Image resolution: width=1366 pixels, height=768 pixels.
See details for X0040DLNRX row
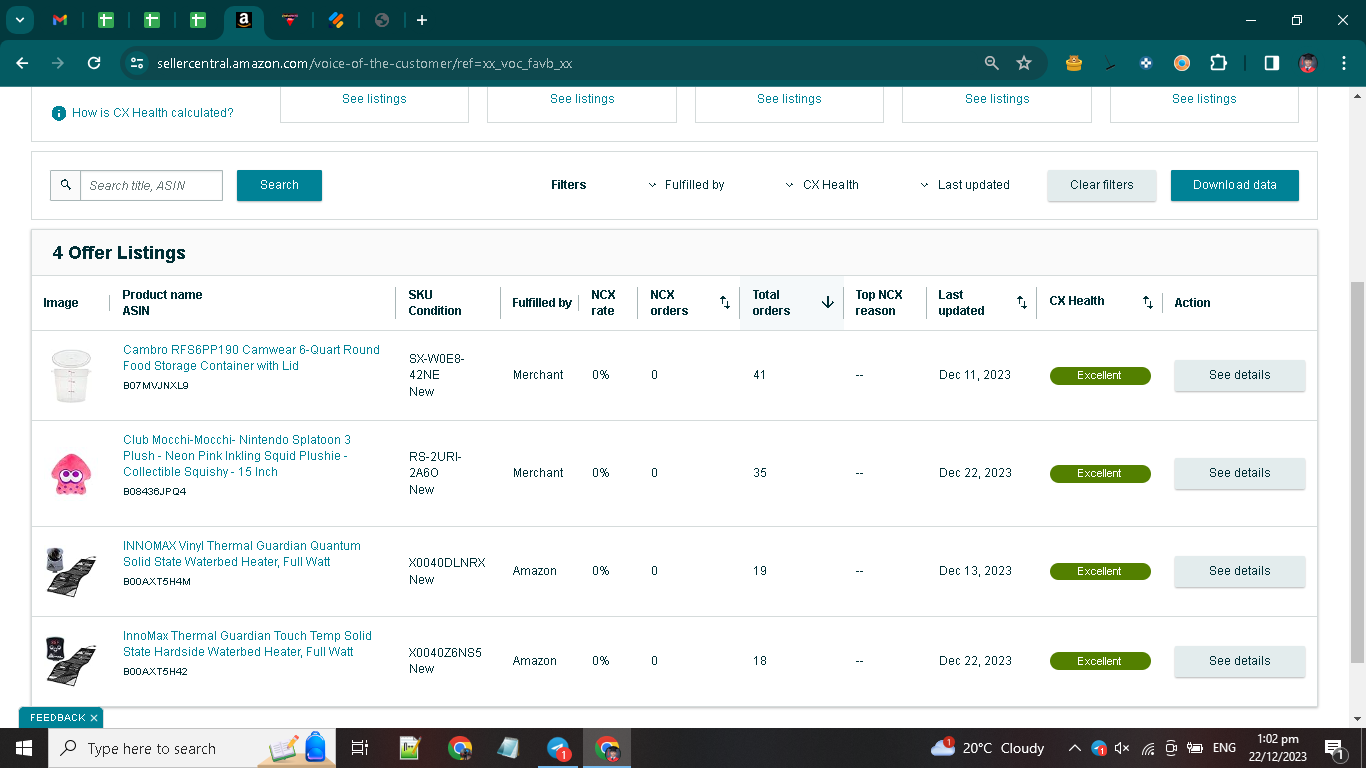(1239, 571)
